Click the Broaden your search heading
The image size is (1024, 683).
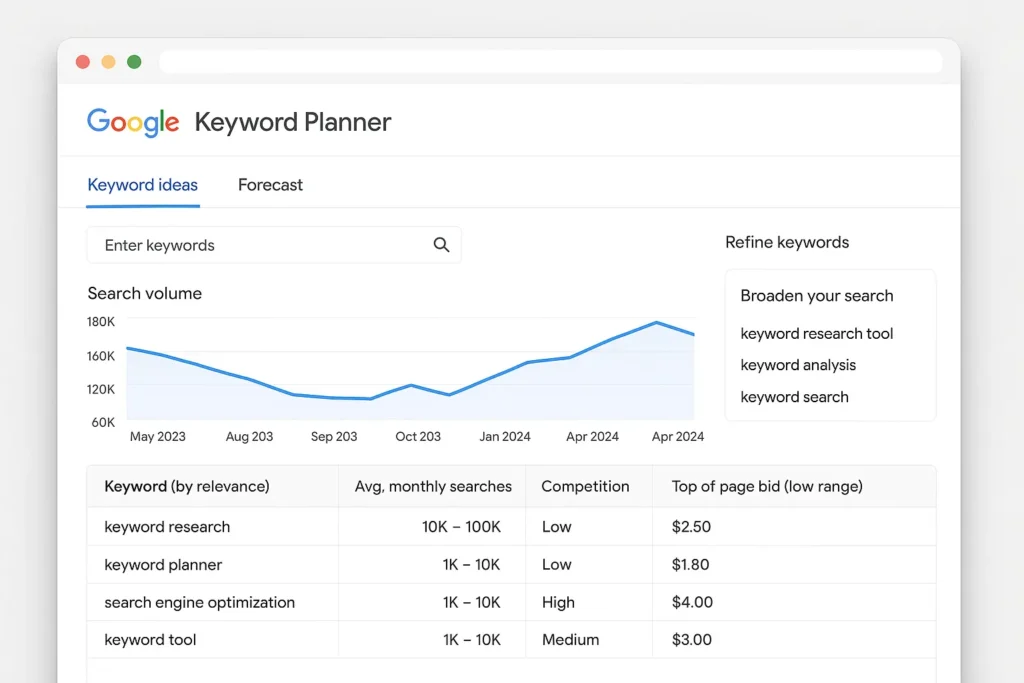point(817,295)
